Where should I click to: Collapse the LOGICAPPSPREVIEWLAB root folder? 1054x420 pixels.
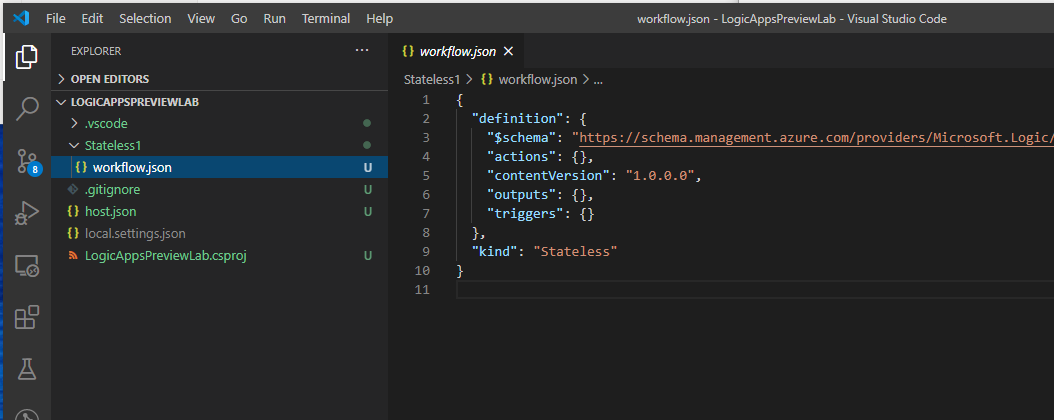tap(220, 102)
